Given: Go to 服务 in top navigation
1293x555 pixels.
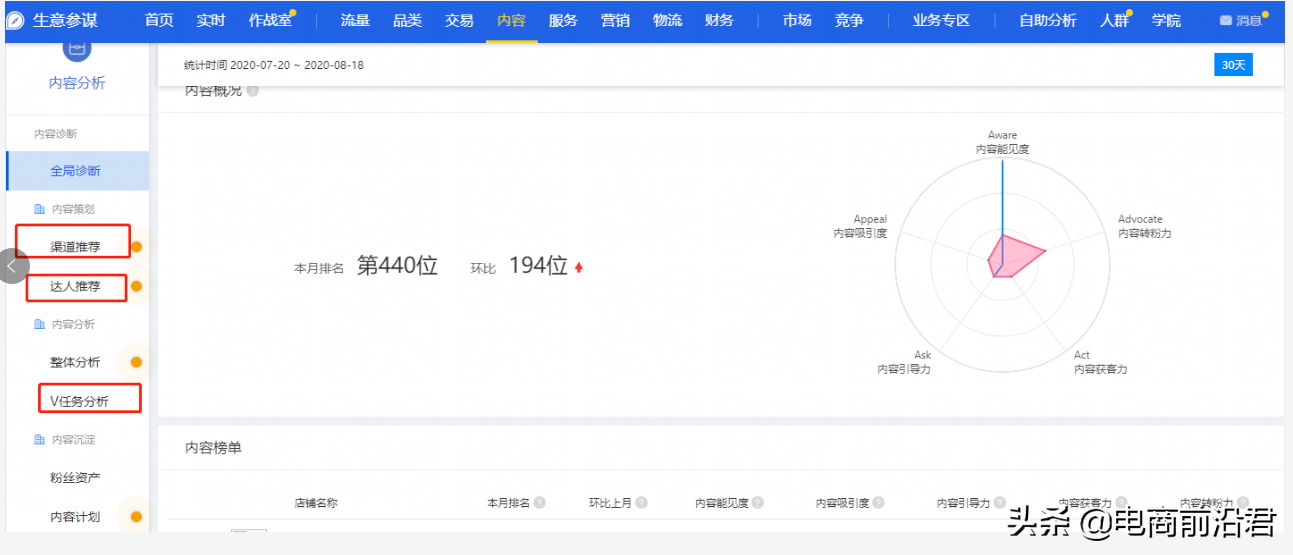Looking at the screenshot, I should (x=563, y=20).
